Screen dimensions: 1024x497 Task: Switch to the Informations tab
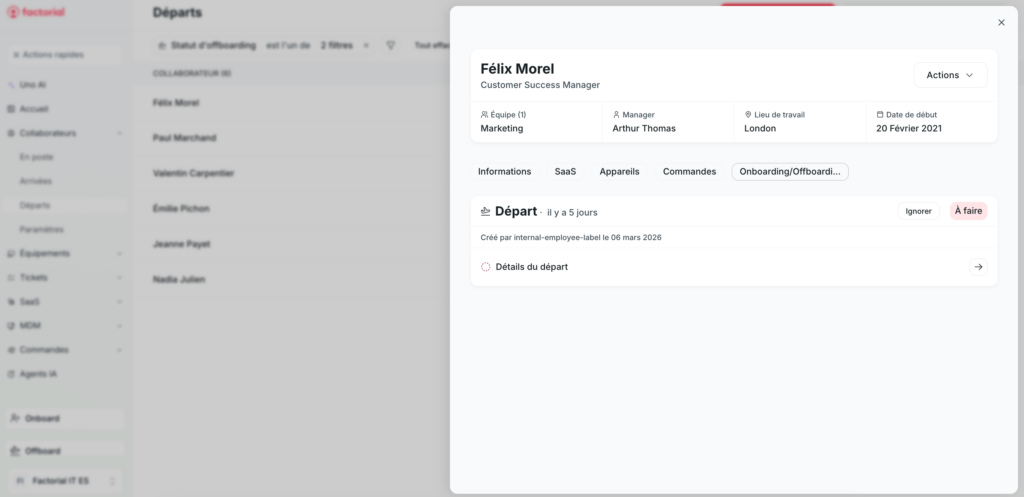coord(504,172)
